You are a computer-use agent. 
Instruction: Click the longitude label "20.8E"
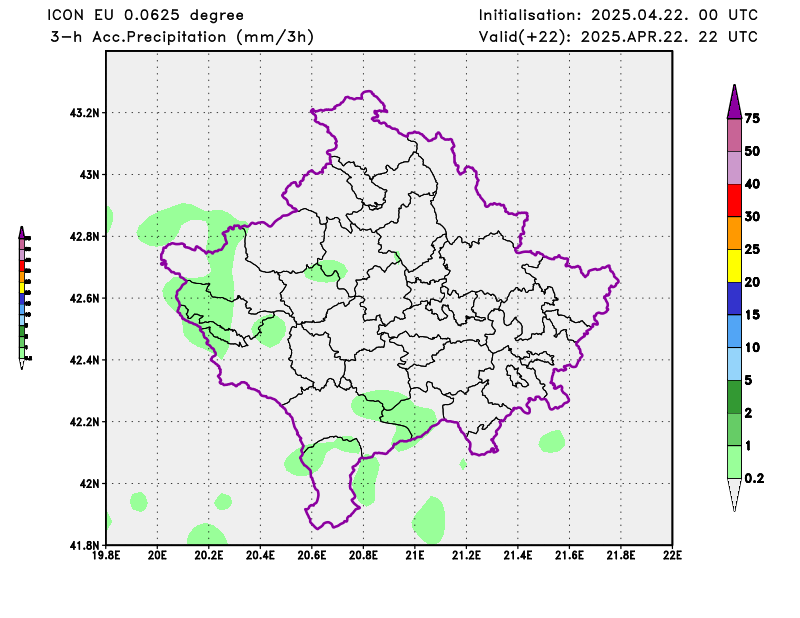pos(363,555)
